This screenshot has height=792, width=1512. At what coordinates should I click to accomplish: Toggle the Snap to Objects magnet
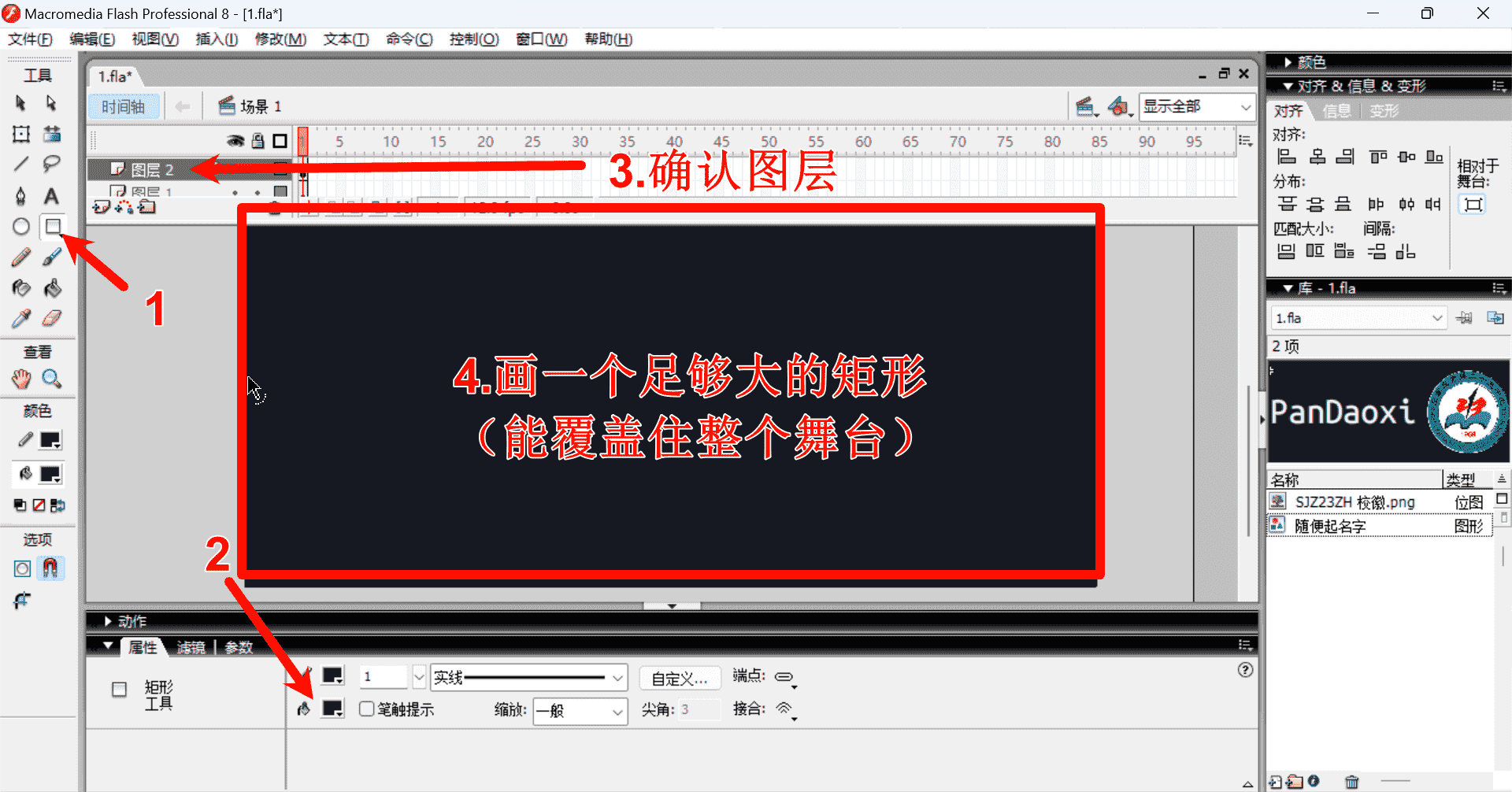click(50, 568)
